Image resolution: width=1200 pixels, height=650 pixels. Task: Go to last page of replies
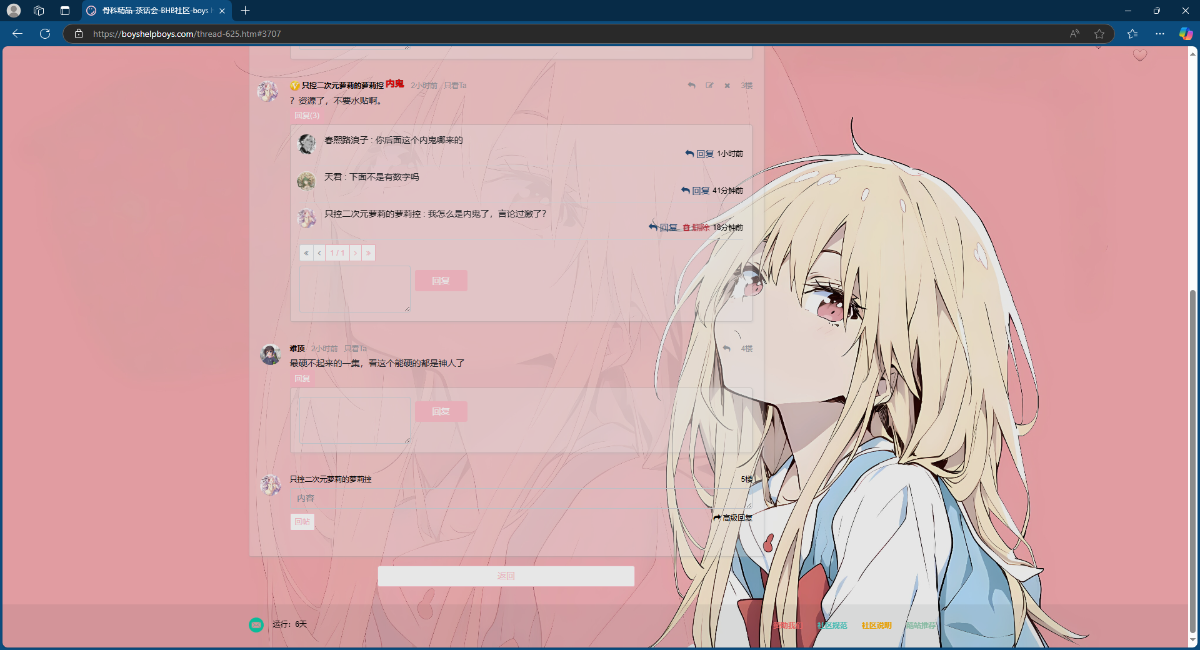pos(368,253)
